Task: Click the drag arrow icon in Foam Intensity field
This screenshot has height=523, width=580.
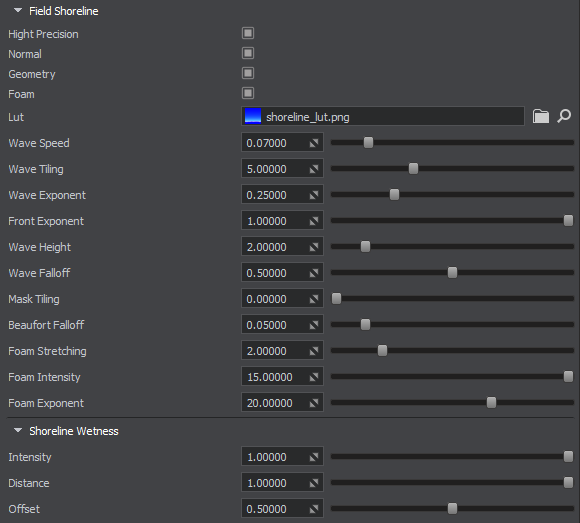Action: pos(314,377)
